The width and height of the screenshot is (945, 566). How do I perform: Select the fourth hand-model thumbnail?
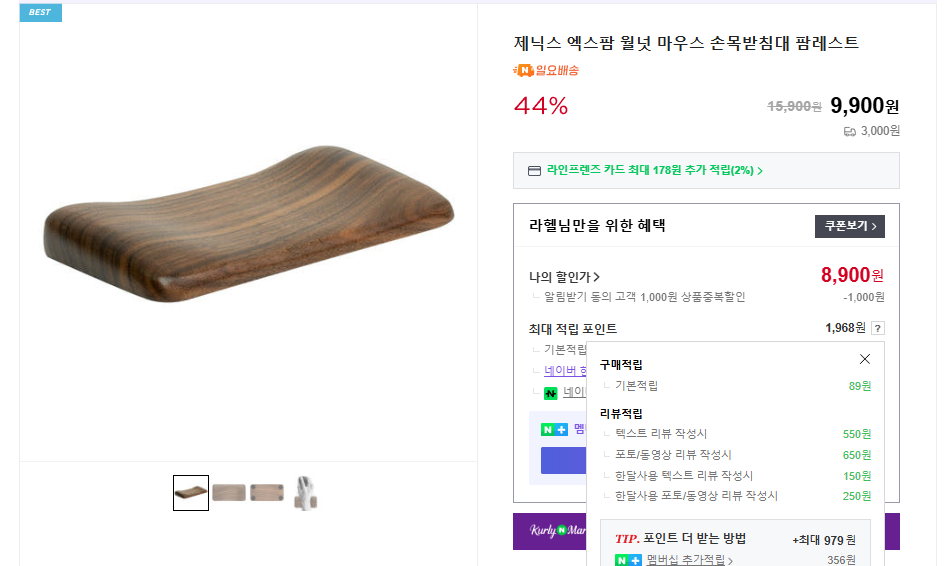pyautogui.click(x=305, y=493)
